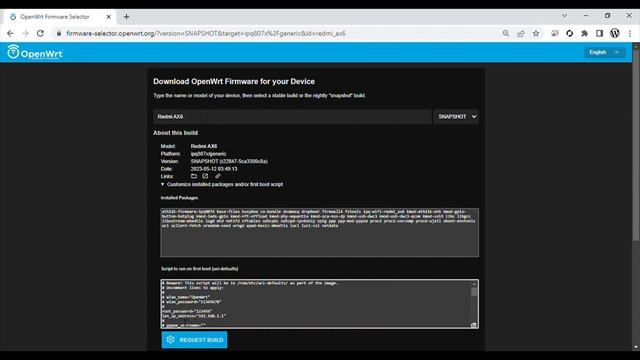
Task: Open the Extensions puzzle icon
Action: tap(584, 33)
